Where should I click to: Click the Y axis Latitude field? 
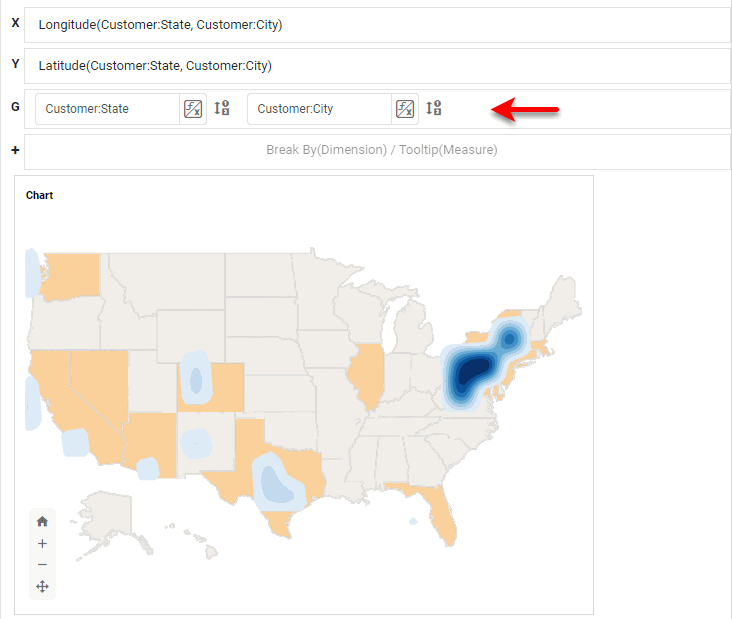point(377,66)
